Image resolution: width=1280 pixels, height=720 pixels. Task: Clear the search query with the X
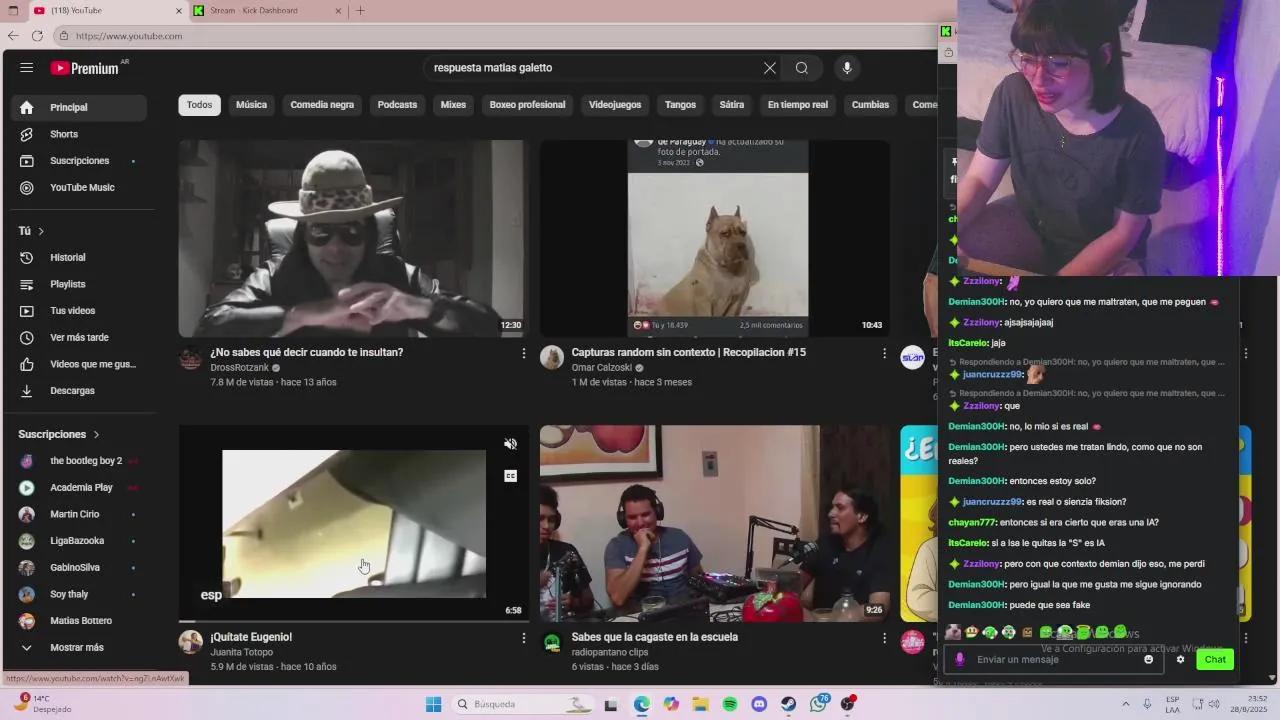click(770, 68)
